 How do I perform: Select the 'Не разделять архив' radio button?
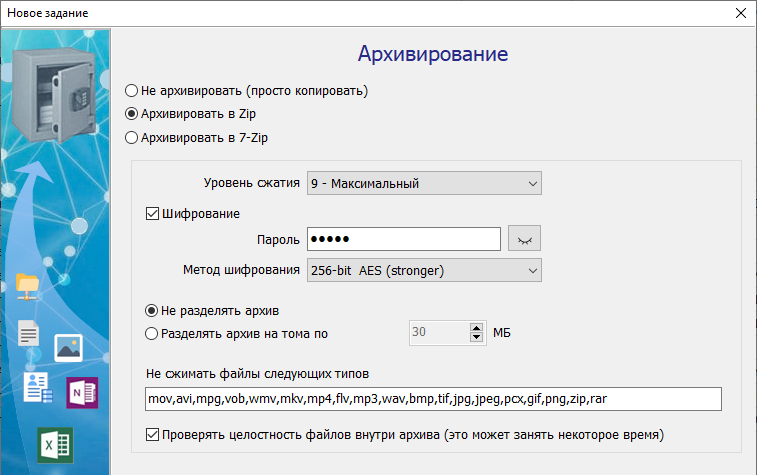tap(153, 311)
